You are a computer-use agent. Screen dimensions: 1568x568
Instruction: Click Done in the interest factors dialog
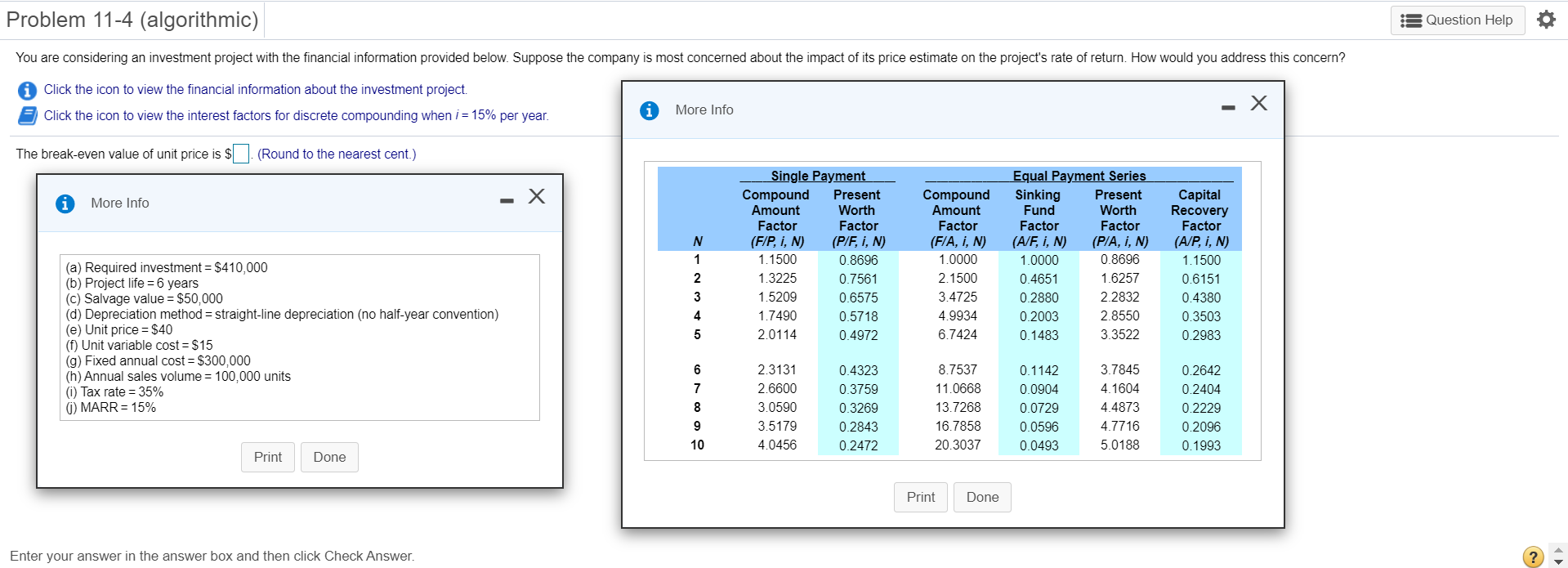[982, 497]
